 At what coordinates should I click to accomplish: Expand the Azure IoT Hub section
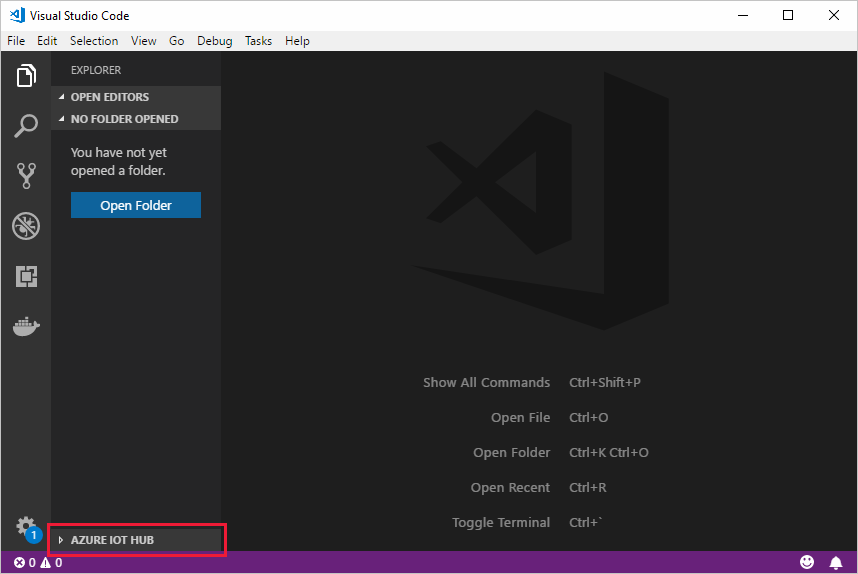click(x=136, y=540)
